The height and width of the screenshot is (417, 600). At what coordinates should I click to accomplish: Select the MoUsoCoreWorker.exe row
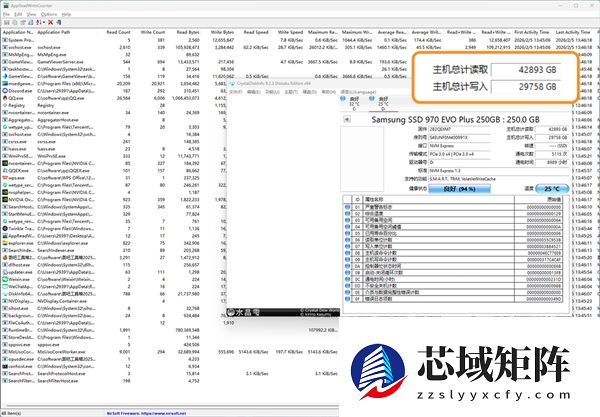pos(170,352)
